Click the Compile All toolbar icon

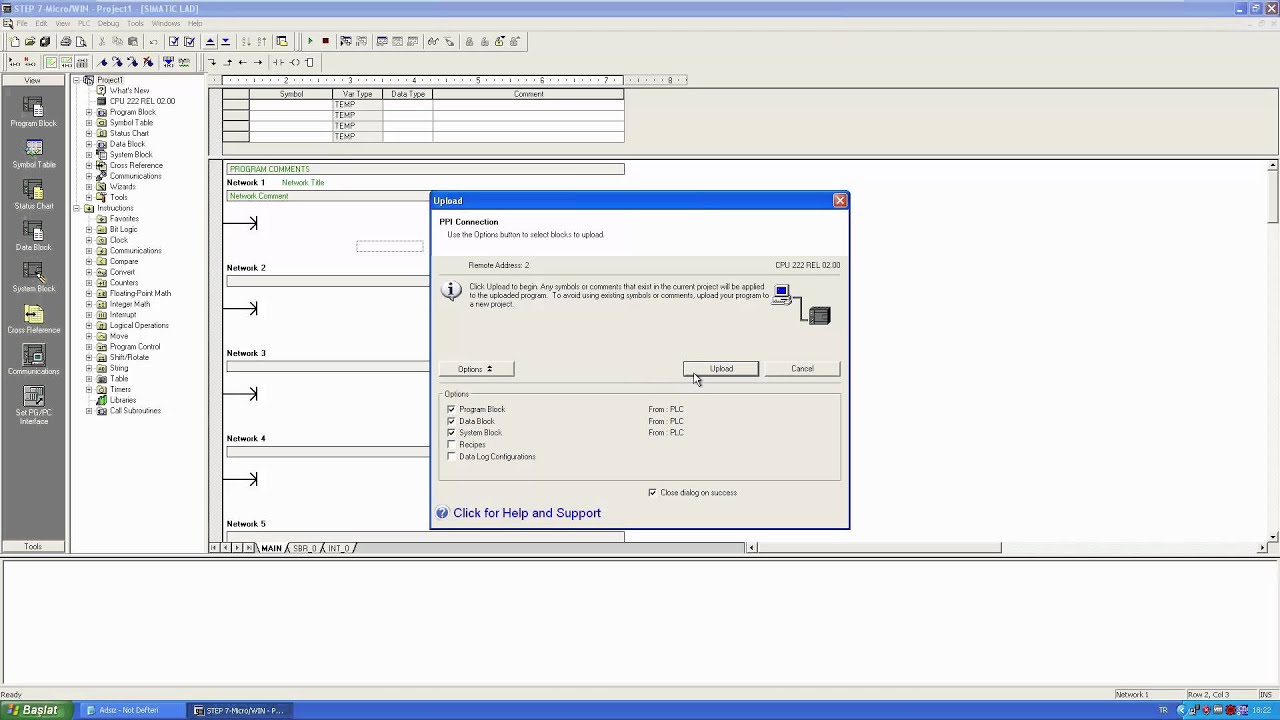tap(189, 42)
